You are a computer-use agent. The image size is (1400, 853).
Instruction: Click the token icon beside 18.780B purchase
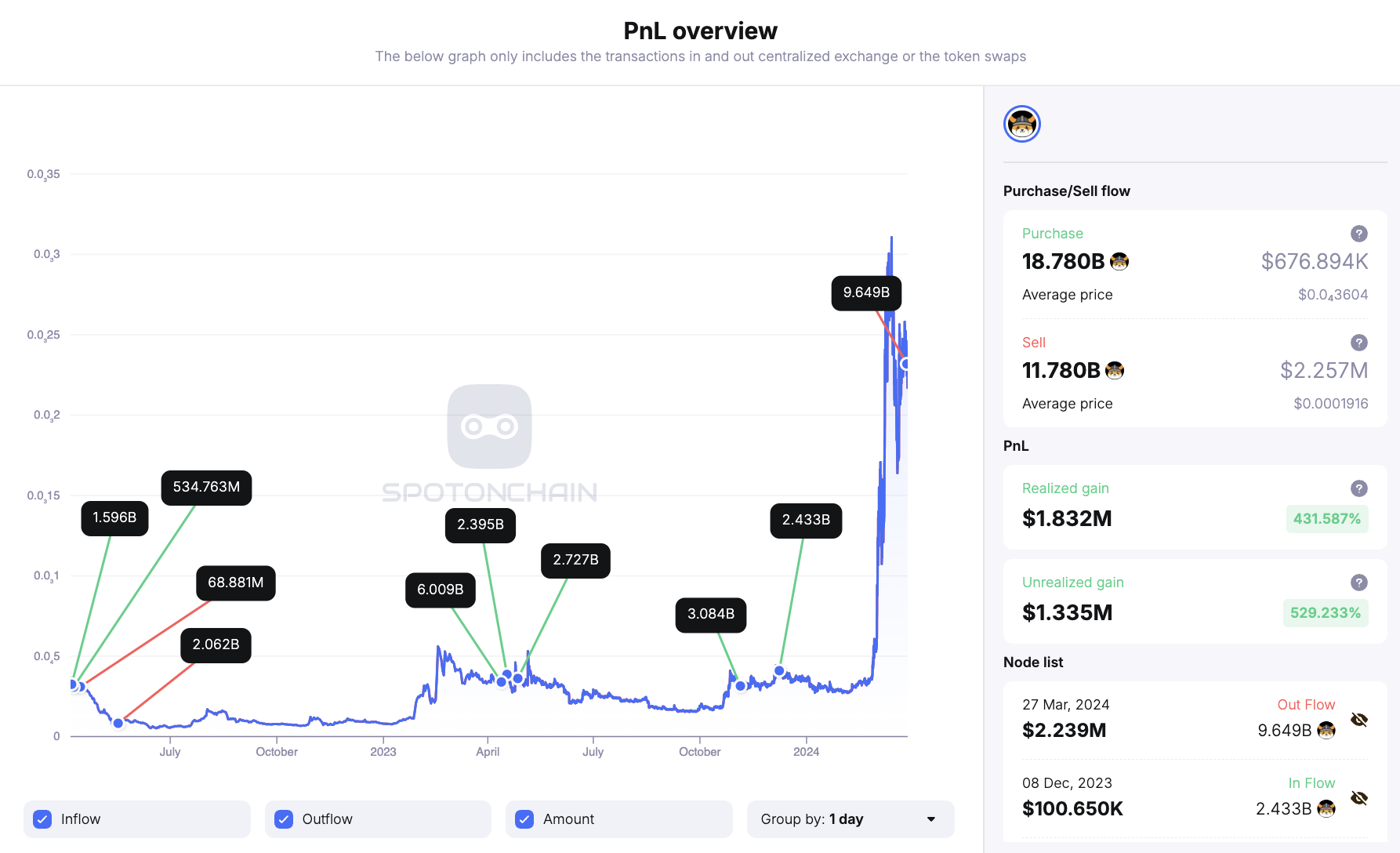click(x=1119, y=261)
